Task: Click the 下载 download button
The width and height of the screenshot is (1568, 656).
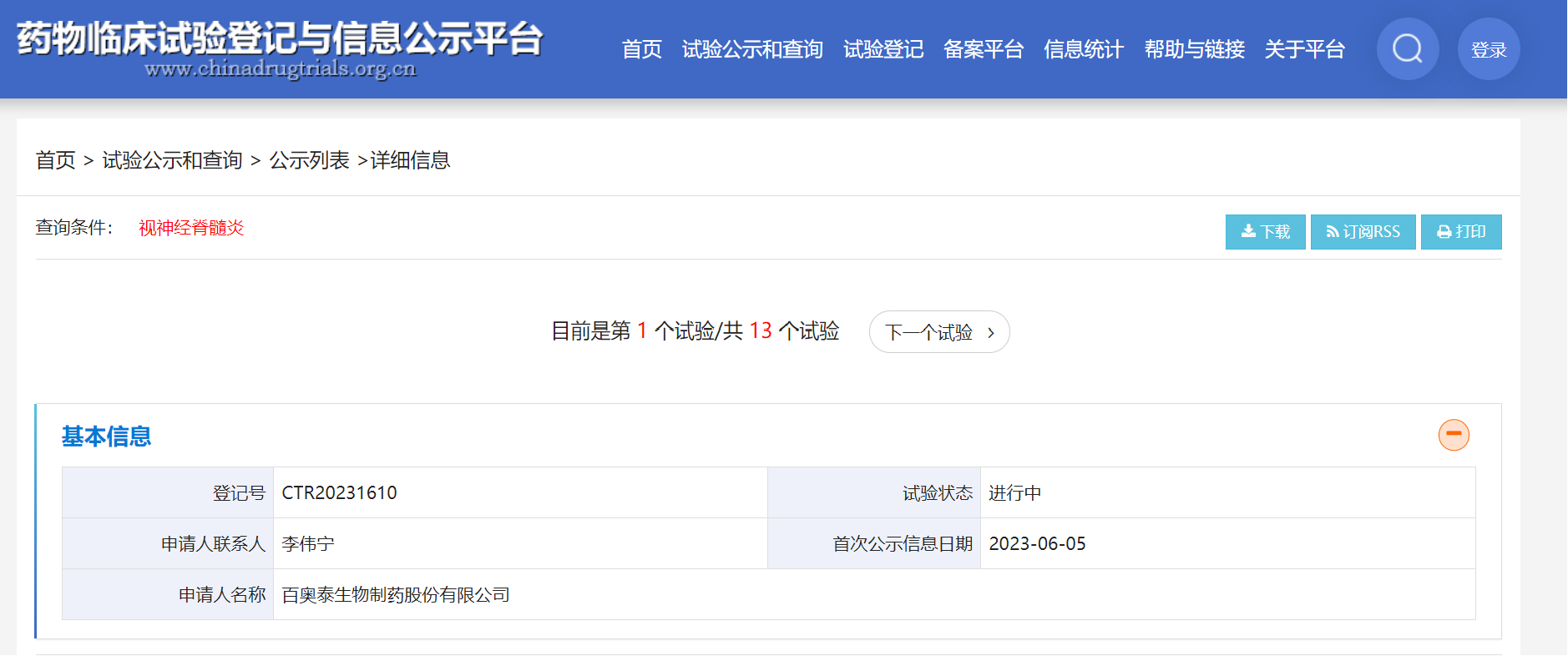Action: point(1265,232)
